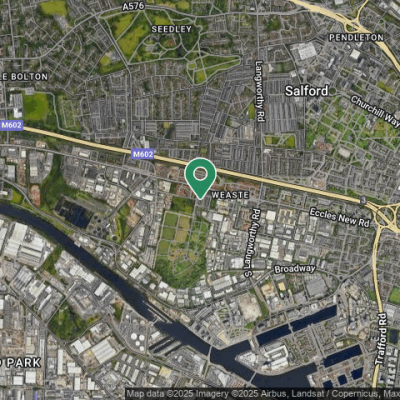Image resolution: width=400 pixels, height=400 pixels.
Task: Click the M602 road shield at left edge
Action: click(11, 125)
